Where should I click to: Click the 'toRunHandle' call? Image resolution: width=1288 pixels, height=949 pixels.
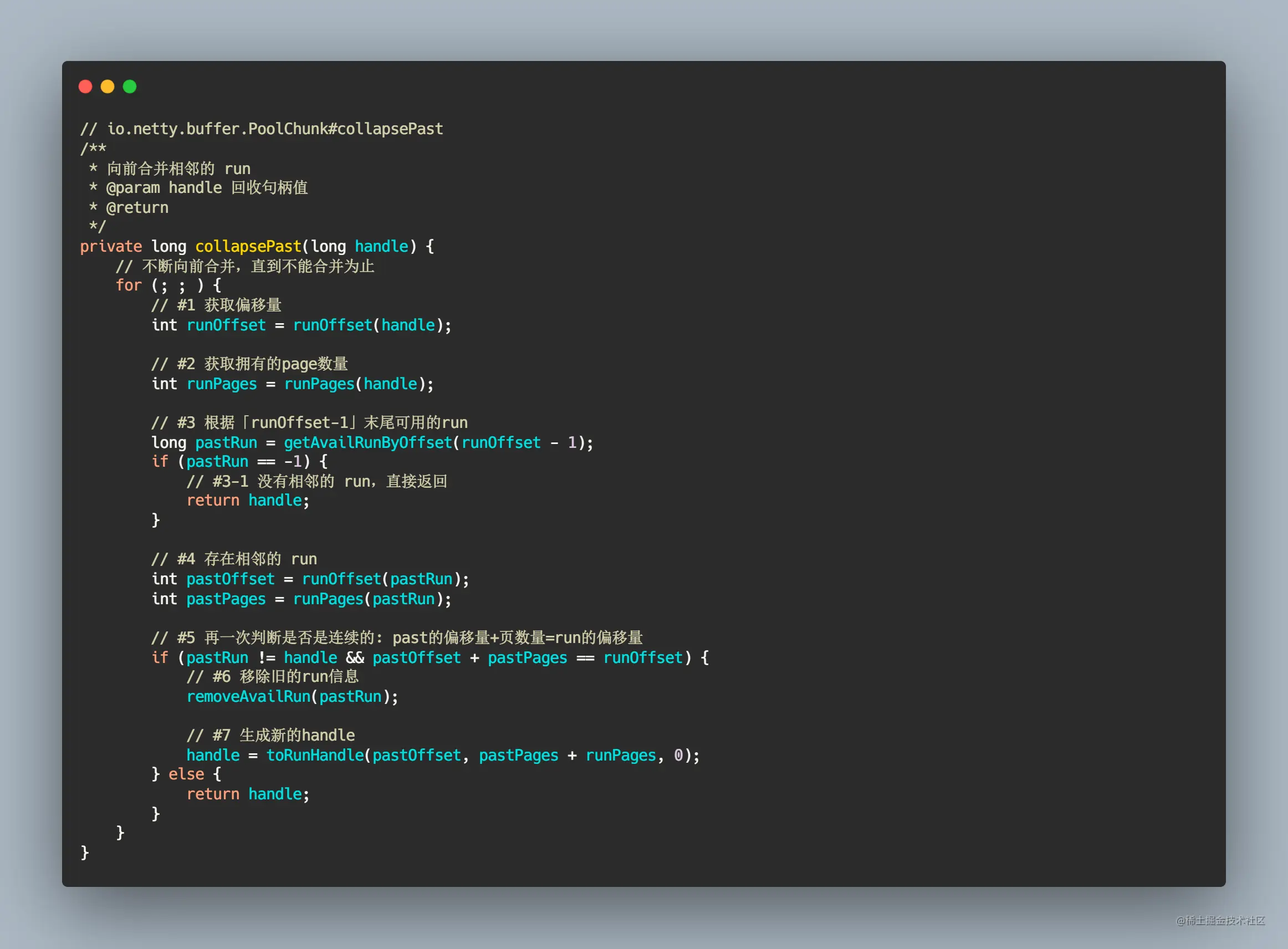[315, 756]
